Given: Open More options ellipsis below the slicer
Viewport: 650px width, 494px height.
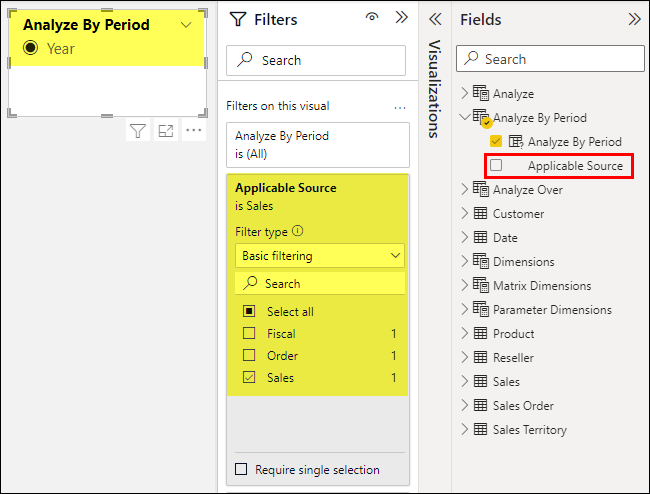Looking at the screenshot, I should [x=193, y=130].
